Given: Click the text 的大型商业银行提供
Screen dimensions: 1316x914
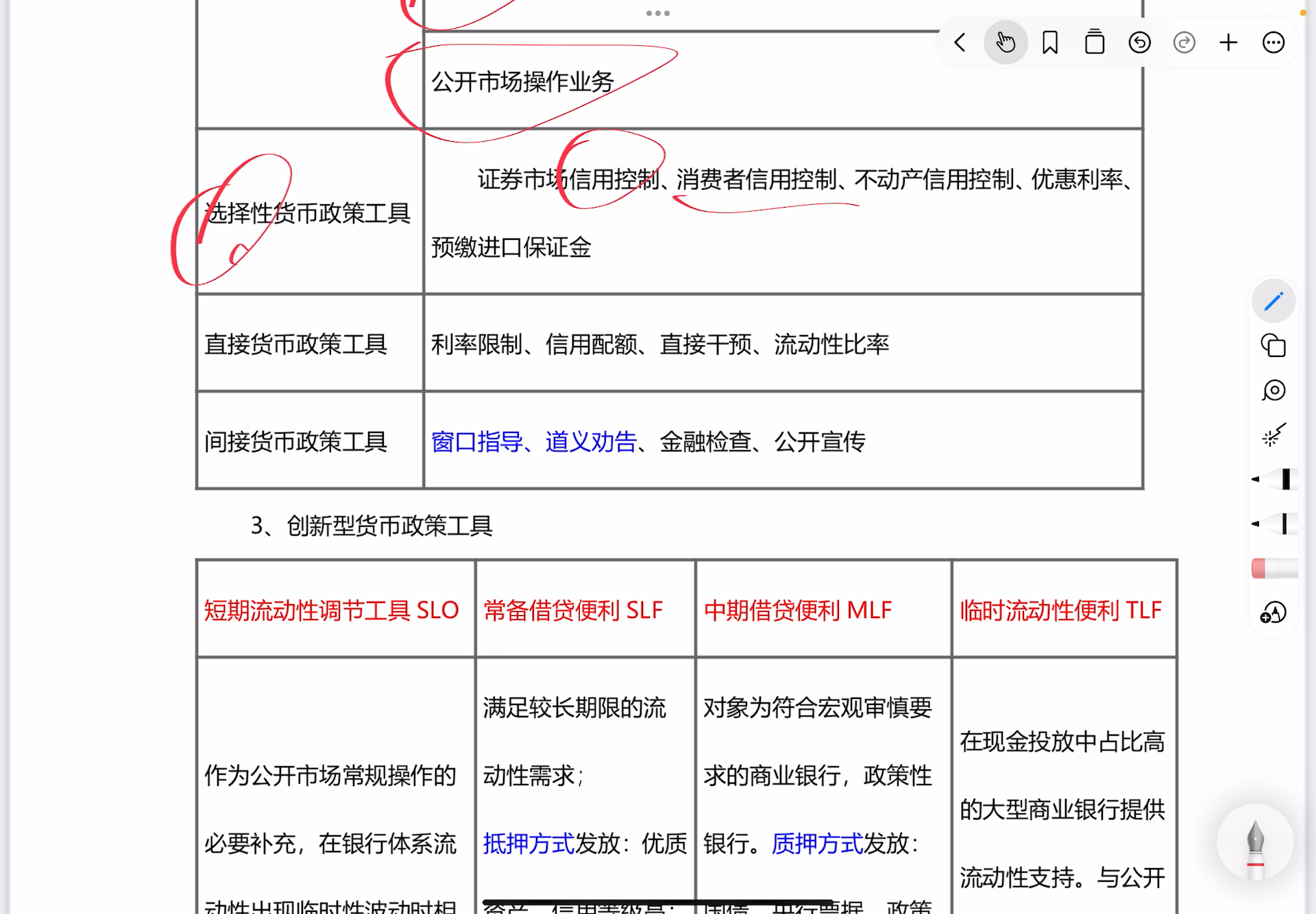Looking at the screenshot, I should (1062, 809).
